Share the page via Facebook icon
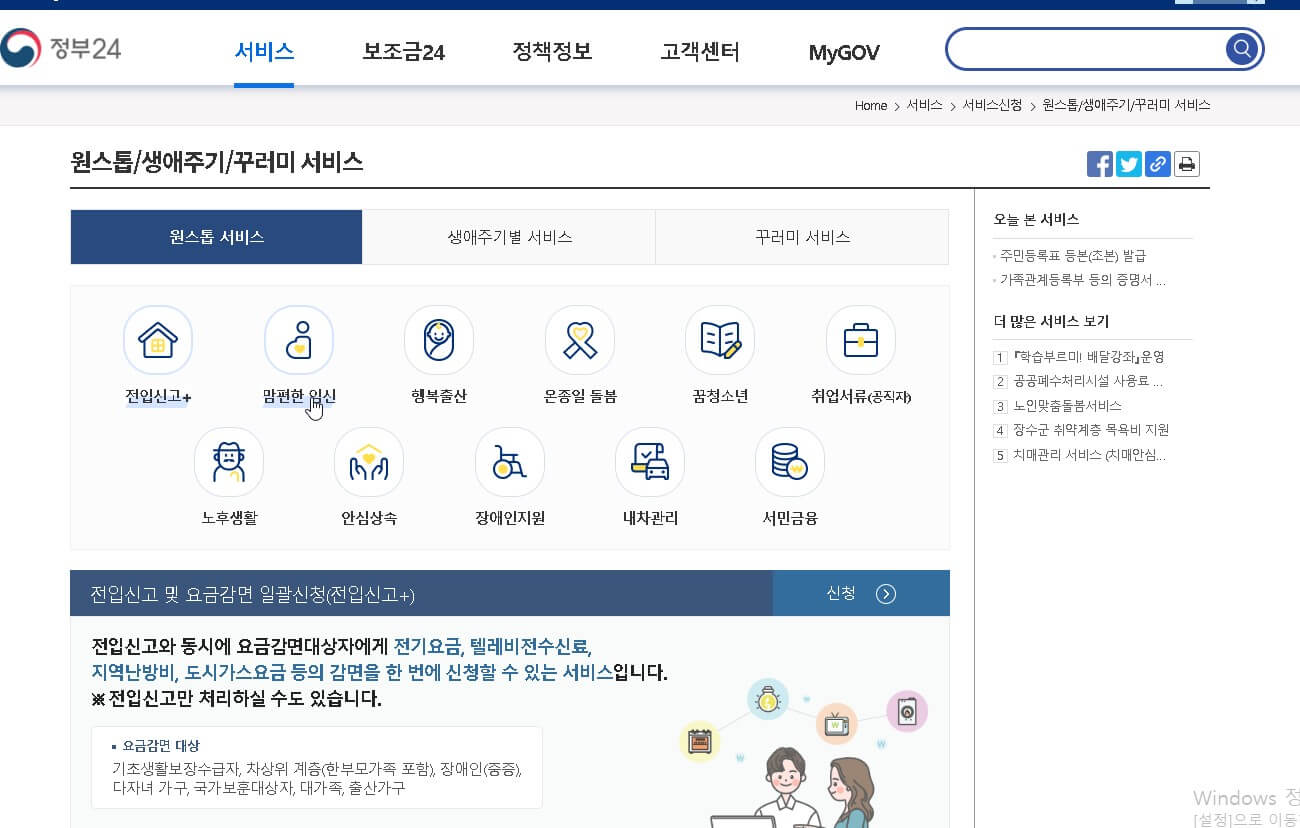 point(1099,164)
